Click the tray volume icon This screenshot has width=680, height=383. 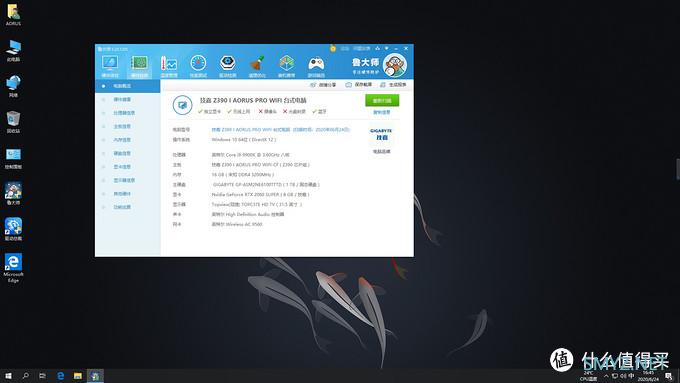pyautogui.click(x=623, y=376)
